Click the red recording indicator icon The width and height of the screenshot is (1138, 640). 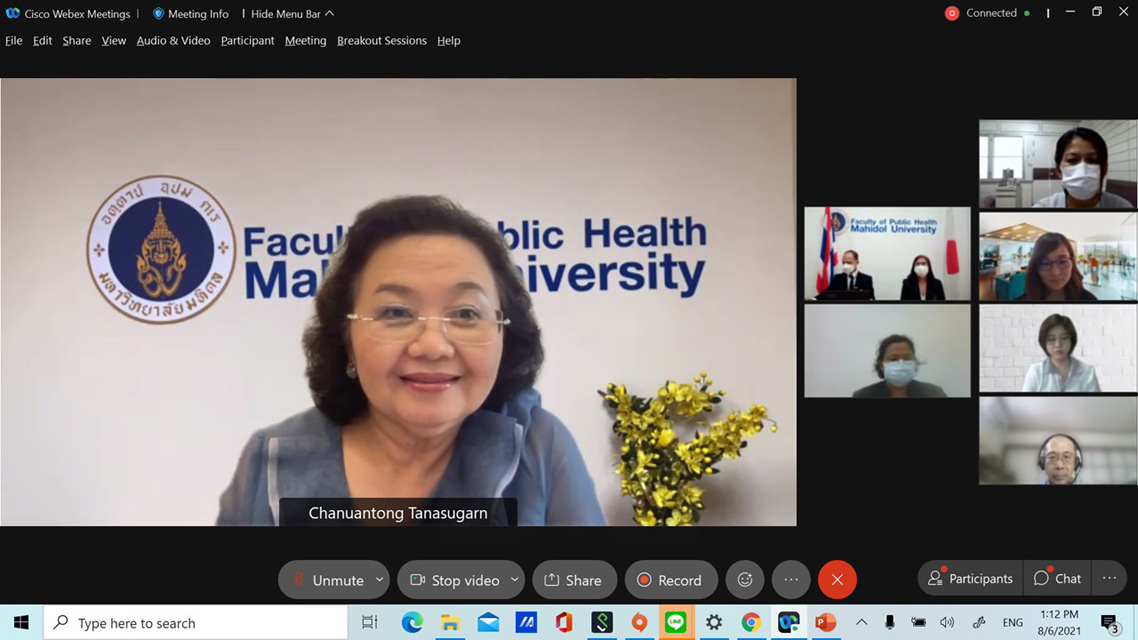click(x=951, y=13)
